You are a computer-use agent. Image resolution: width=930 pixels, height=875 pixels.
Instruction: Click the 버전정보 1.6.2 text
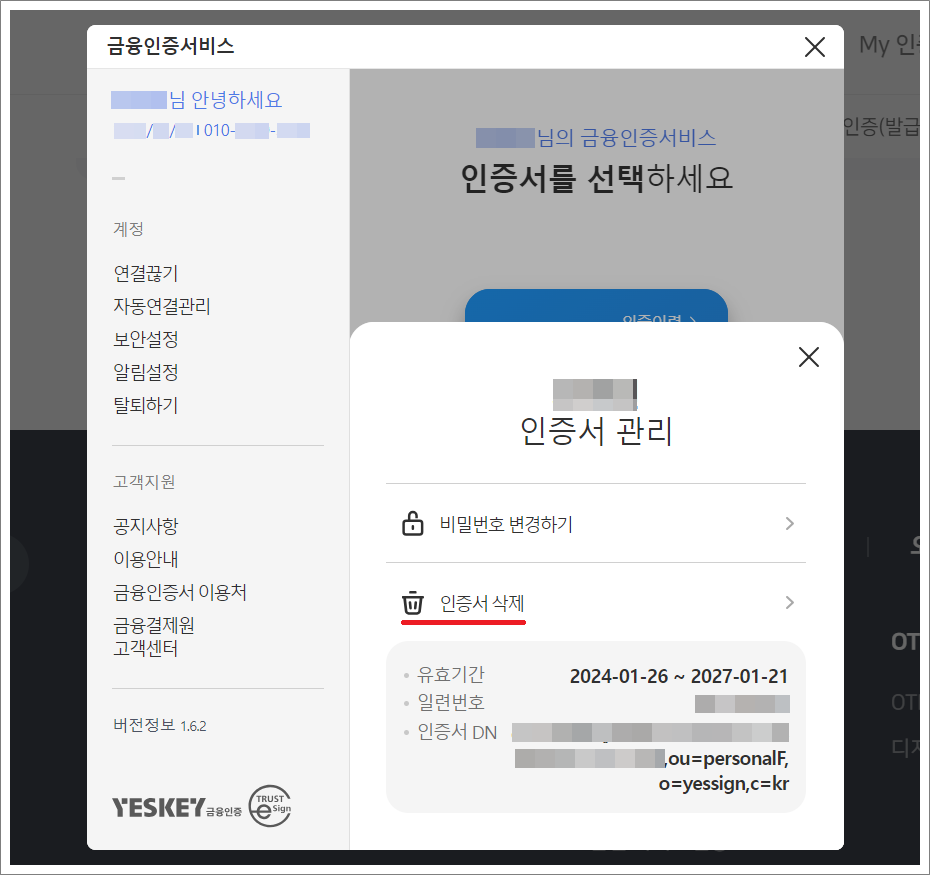pyautogui.click(x=160, y=726)
